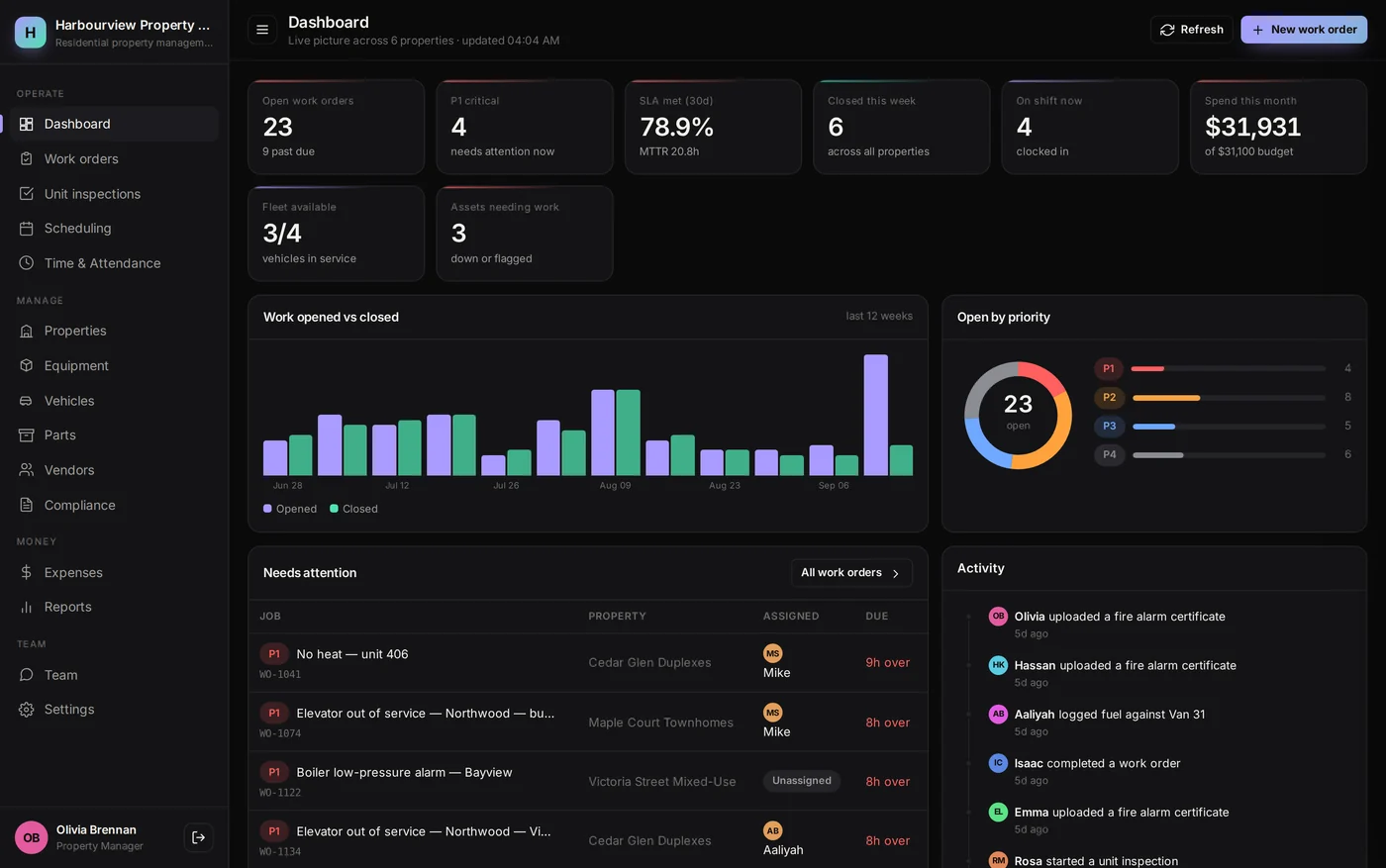
Task: Click the P1 critical stat card
Action: coord(525,127)
